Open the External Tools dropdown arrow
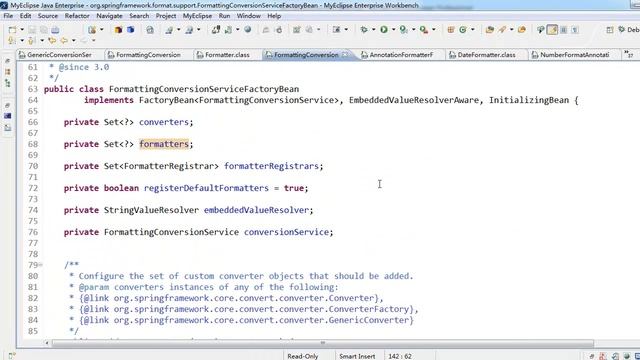This screenshot has height=360, width=640. (433, 30)
